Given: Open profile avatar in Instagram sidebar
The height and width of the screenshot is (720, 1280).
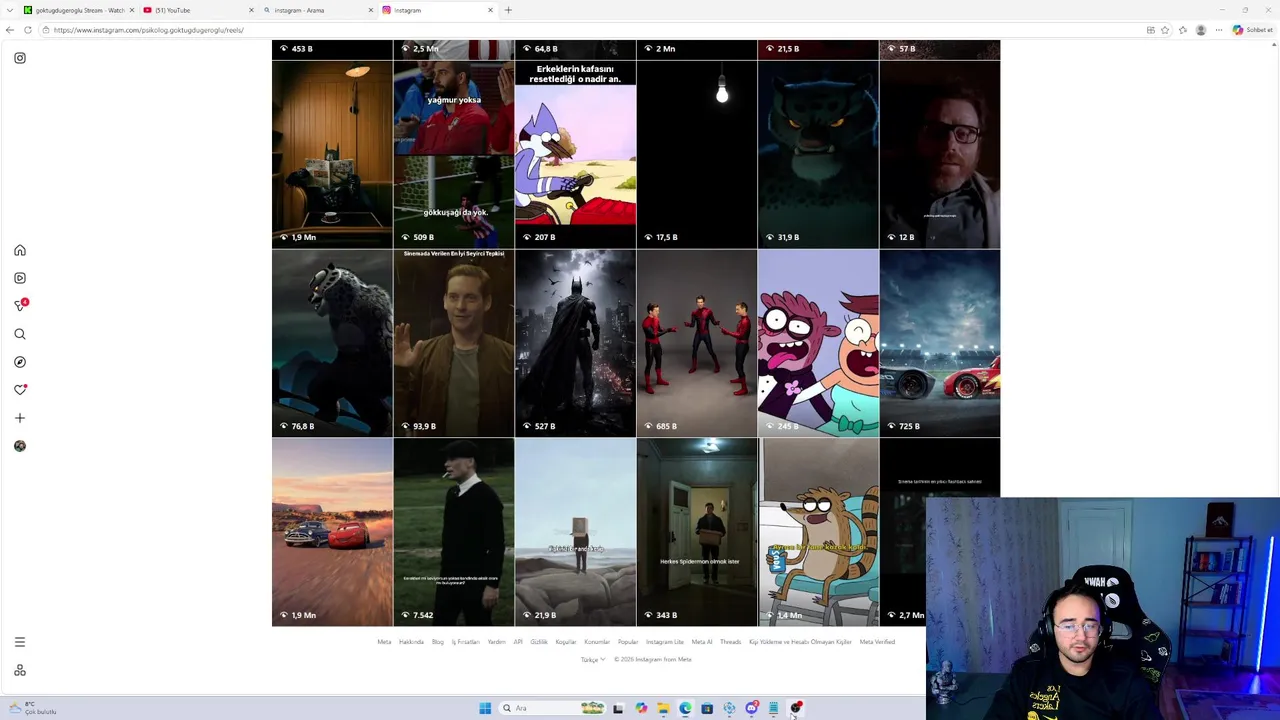Looking at the screenshot, I should [20, 446].
